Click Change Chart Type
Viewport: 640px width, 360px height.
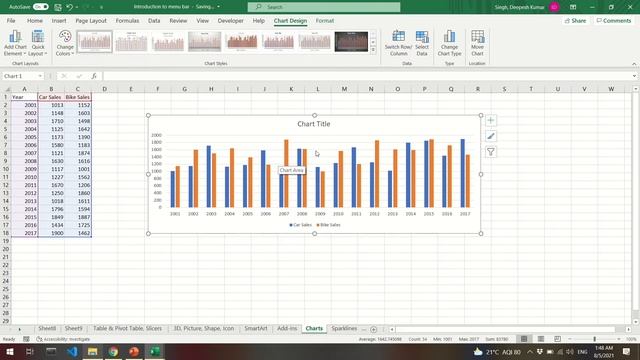tap(449, 43)
